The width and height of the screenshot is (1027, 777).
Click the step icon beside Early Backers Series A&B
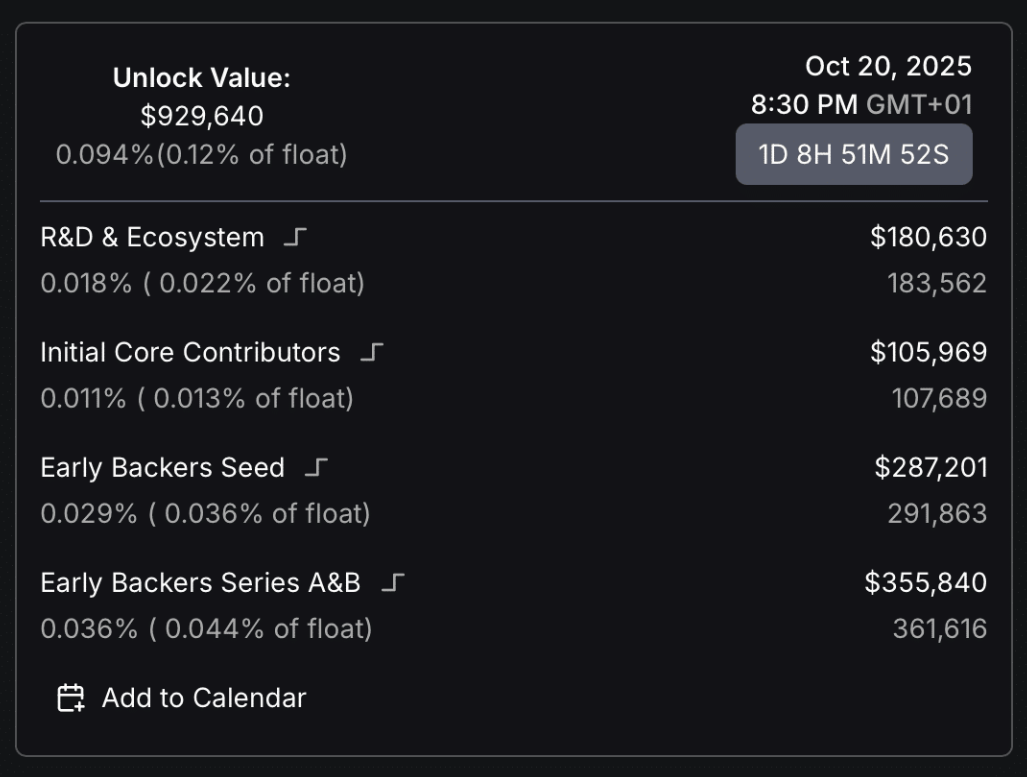point(393,583)
